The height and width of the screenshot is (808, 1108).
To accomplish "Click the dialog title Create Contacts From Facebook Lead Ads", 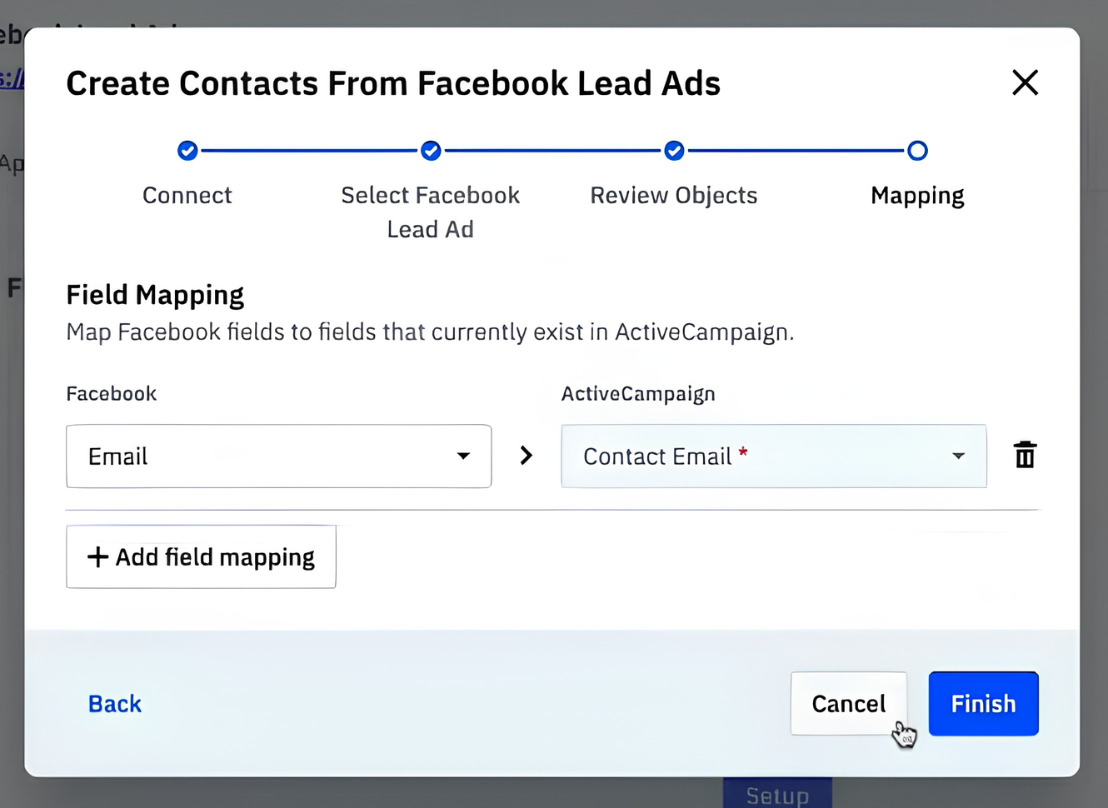I will click(x=393, y=83).
